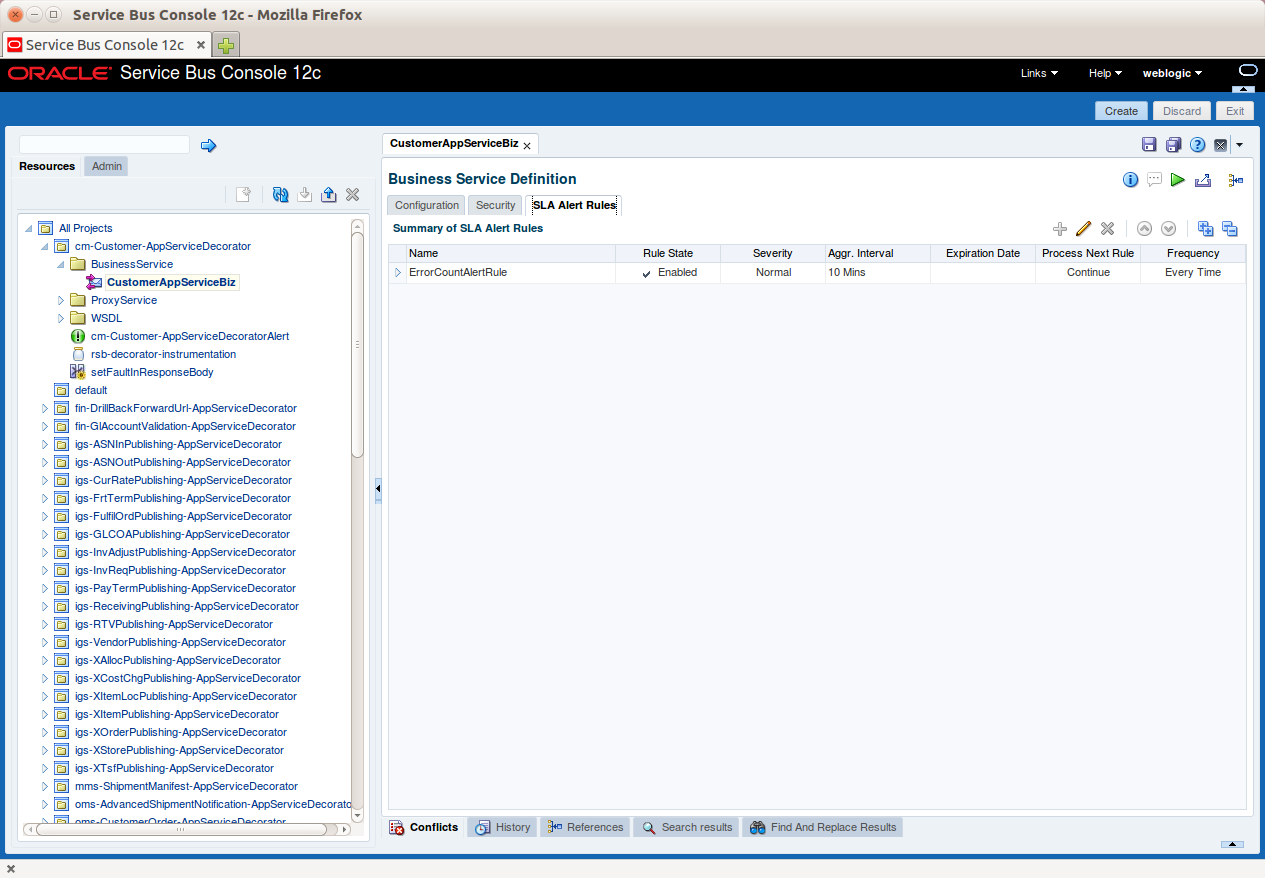Click the setFaultInResponseBody resource icon

pos(78,372)
